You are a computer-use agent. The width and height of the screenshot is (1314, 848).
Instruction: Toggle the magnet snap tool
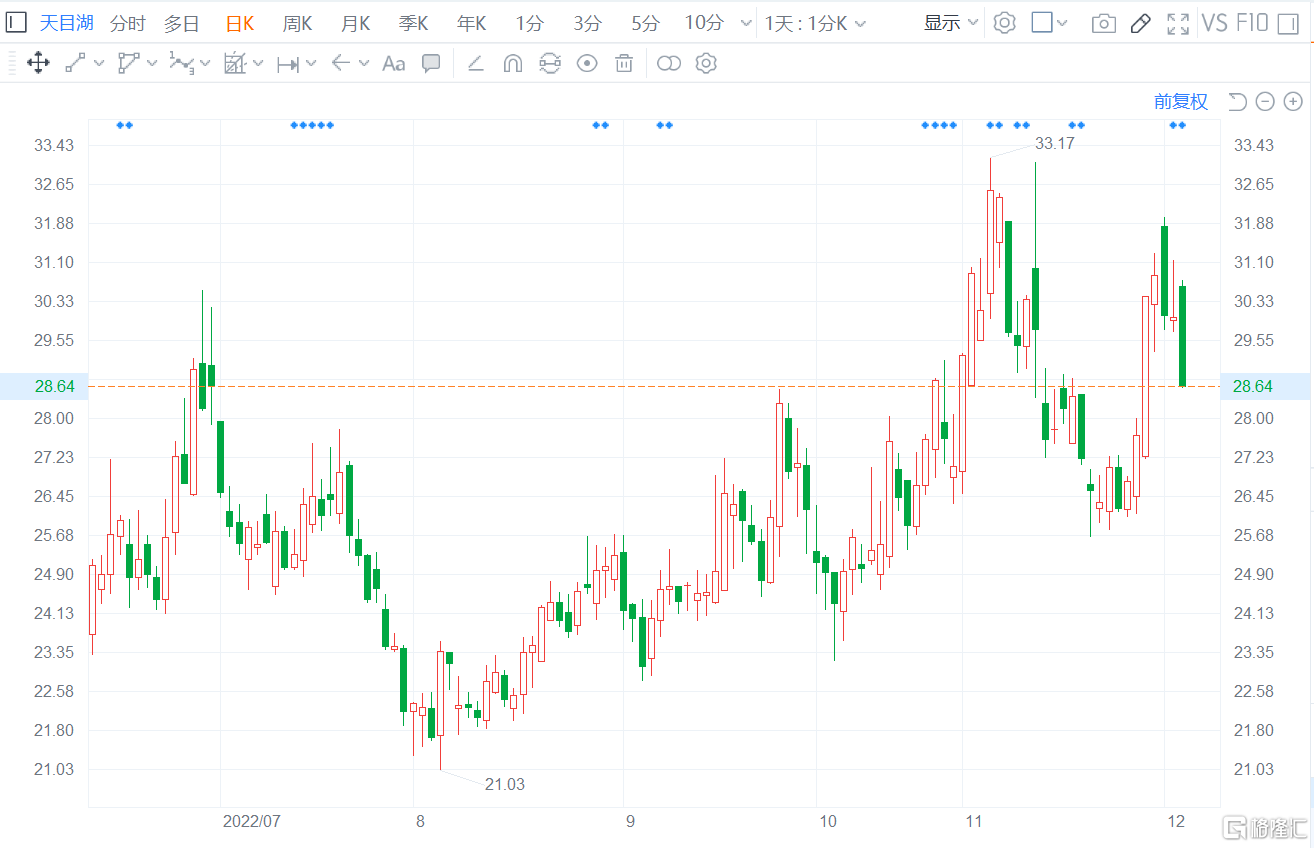click(x=512, y=64)
